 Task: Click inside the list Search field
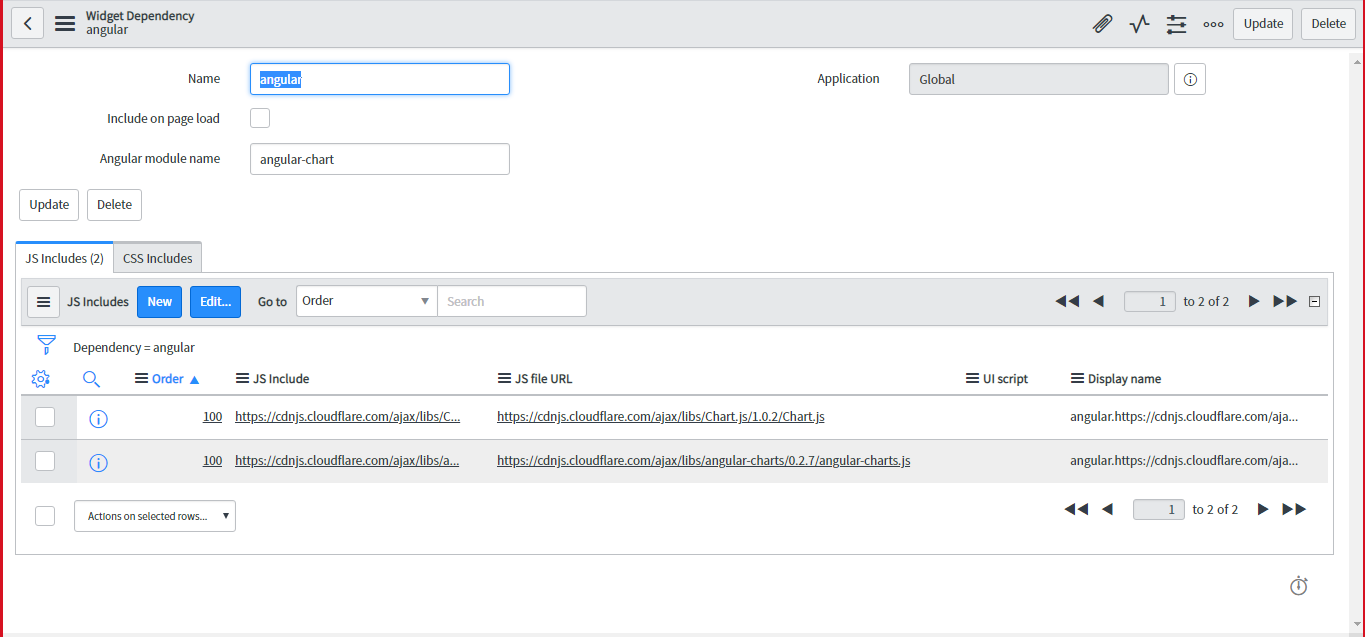[x=512, y=300]
